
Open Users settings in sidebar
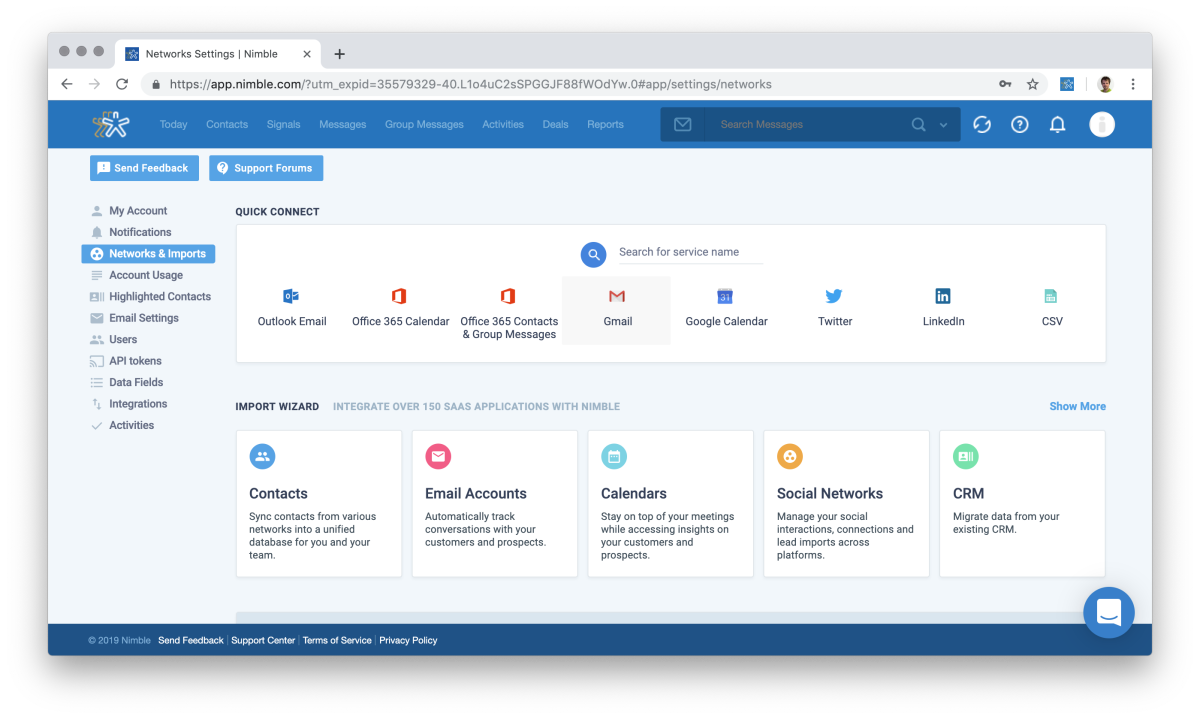click(x=123, y=340)
